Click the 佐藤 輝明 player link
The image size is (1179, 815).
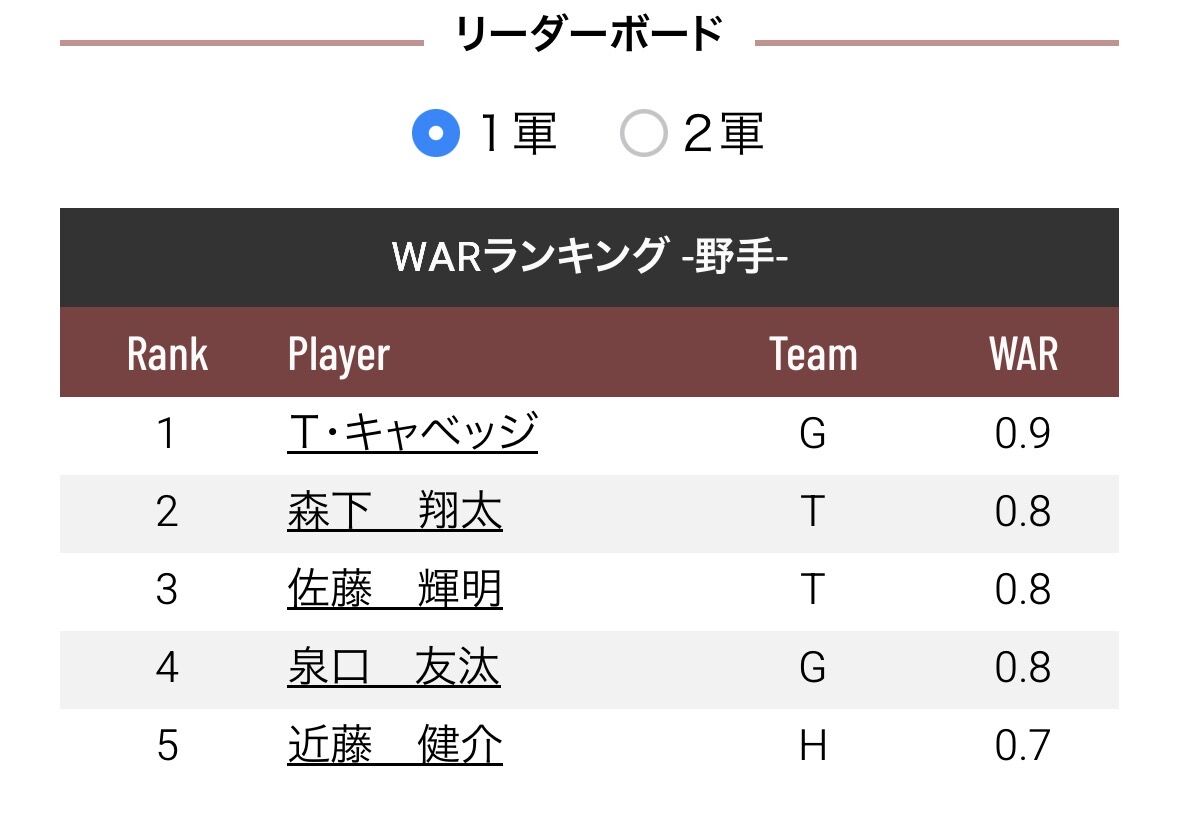[394, 590]
